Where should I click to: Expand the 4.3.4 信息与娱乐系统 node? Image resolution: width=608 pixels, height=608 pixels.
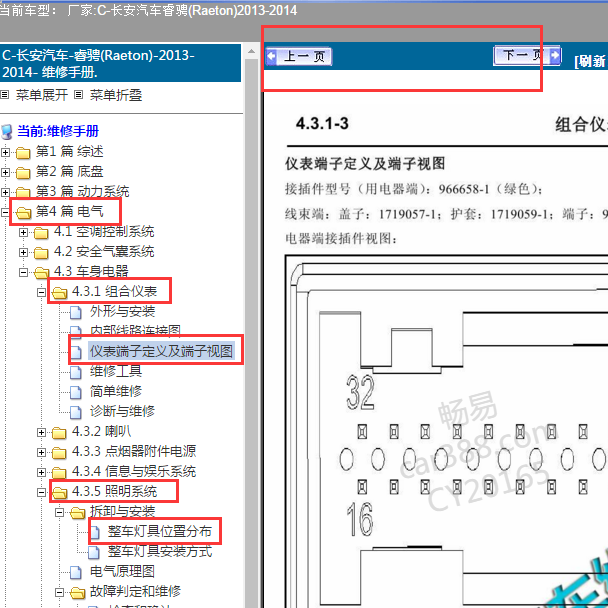point(41,472)
